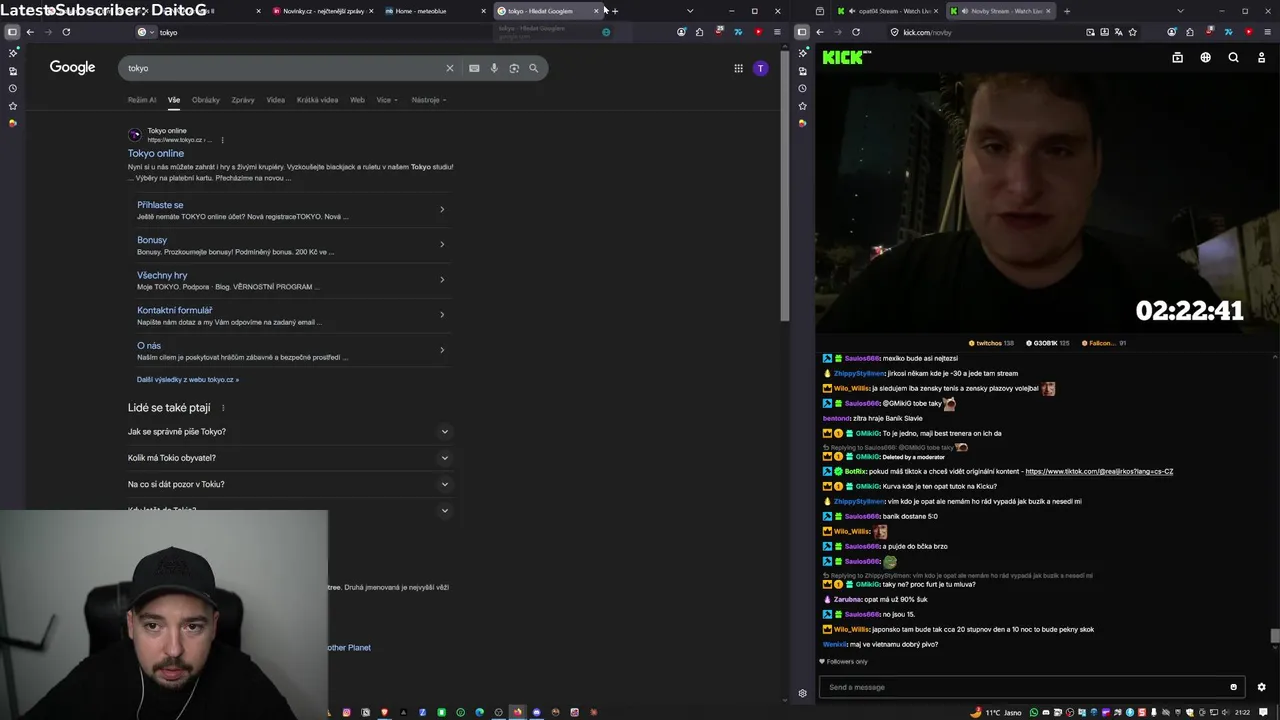Toggle sidebar in left browser window
1280x720 pixels.
click(12, 32)
